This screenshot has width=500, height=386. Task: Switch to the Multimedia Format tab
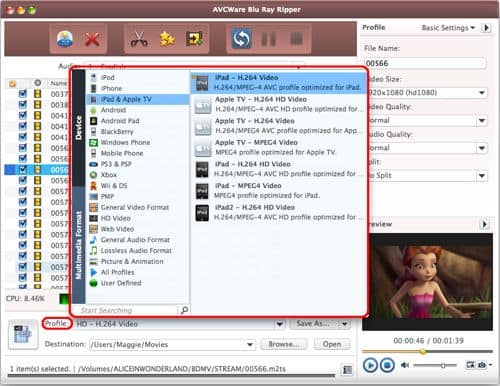click(79, 245)
